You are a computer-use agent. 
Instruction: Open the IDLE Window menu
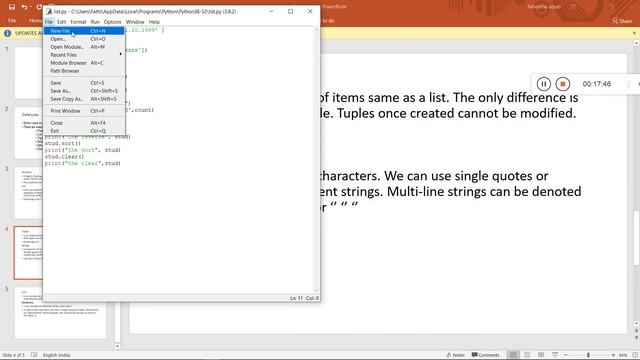135,22
